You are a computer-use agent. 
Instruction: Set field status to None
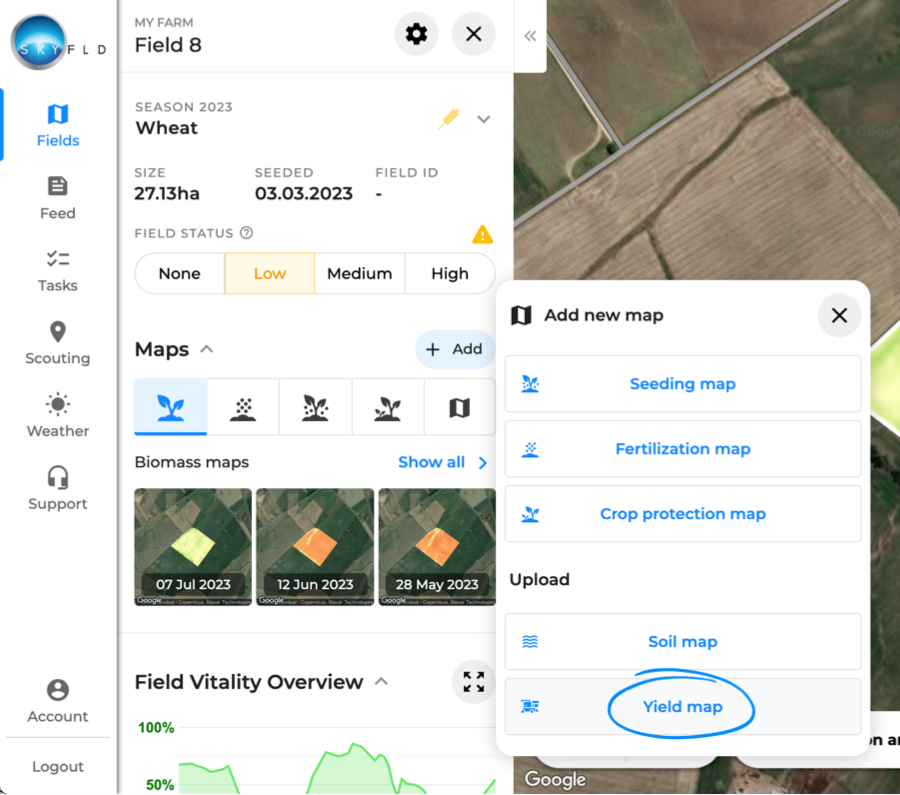tap(180, 273)
